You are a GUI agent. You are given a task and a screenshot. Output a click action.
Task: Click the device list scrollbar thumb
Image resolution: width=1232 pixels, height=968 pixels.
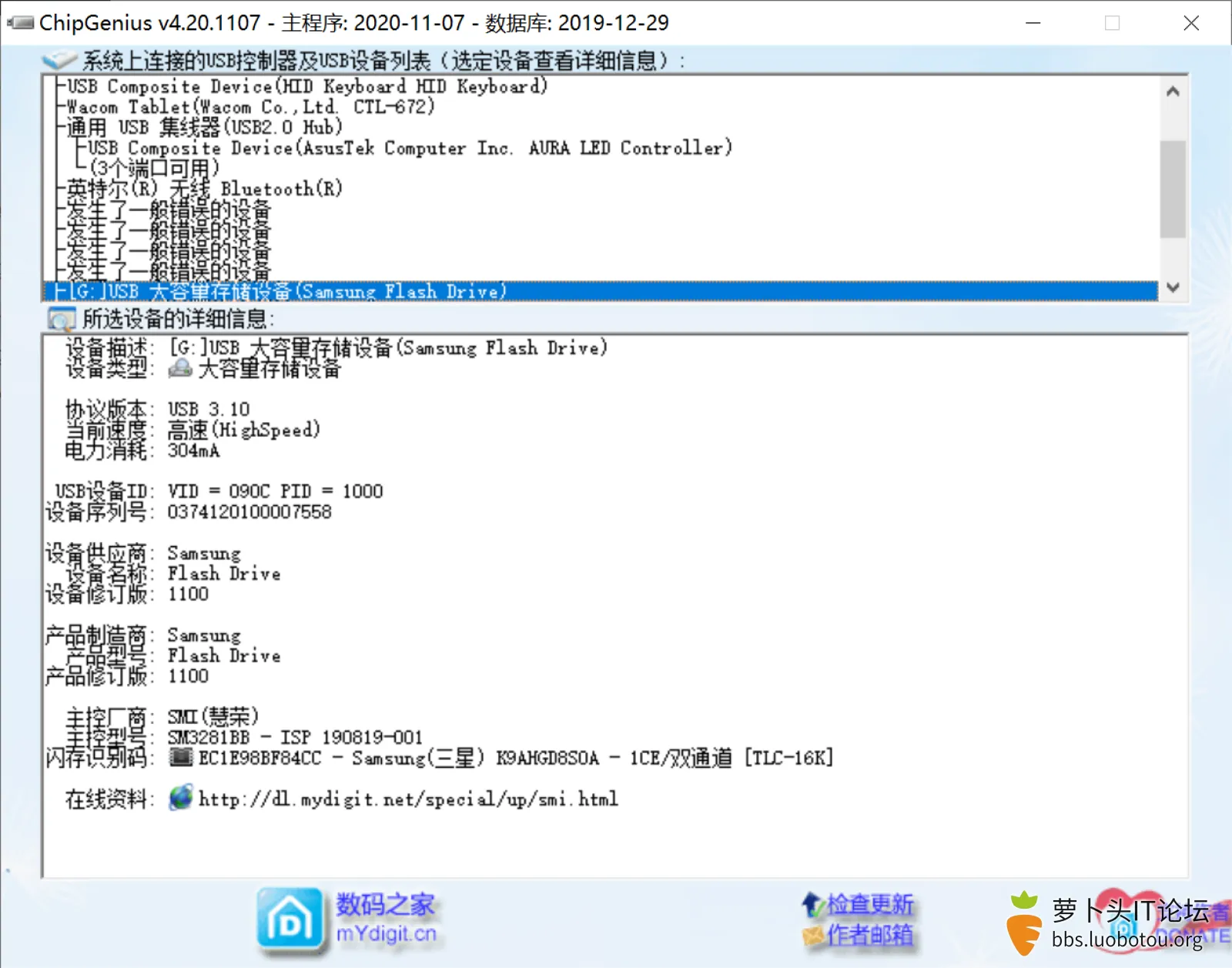[1173, 189]
